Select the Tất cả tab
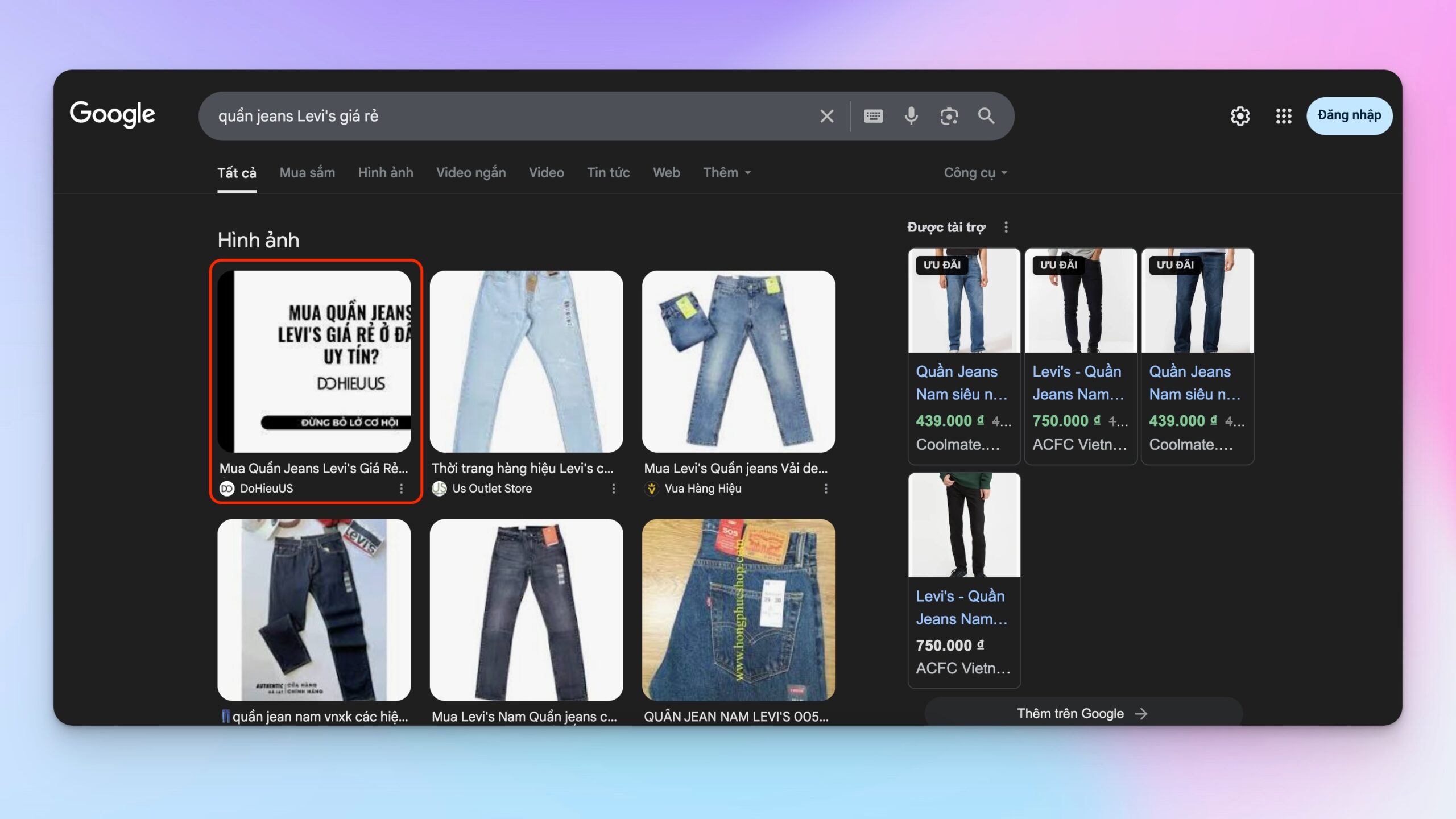The width and height of the screenshot is (1456, 819). 237,173
